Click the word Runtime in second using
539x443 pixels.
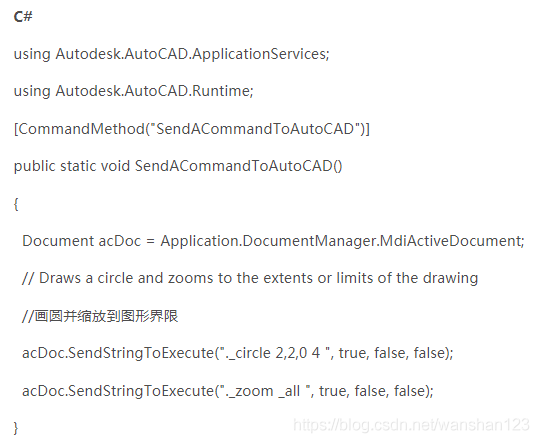coord(221,91)
